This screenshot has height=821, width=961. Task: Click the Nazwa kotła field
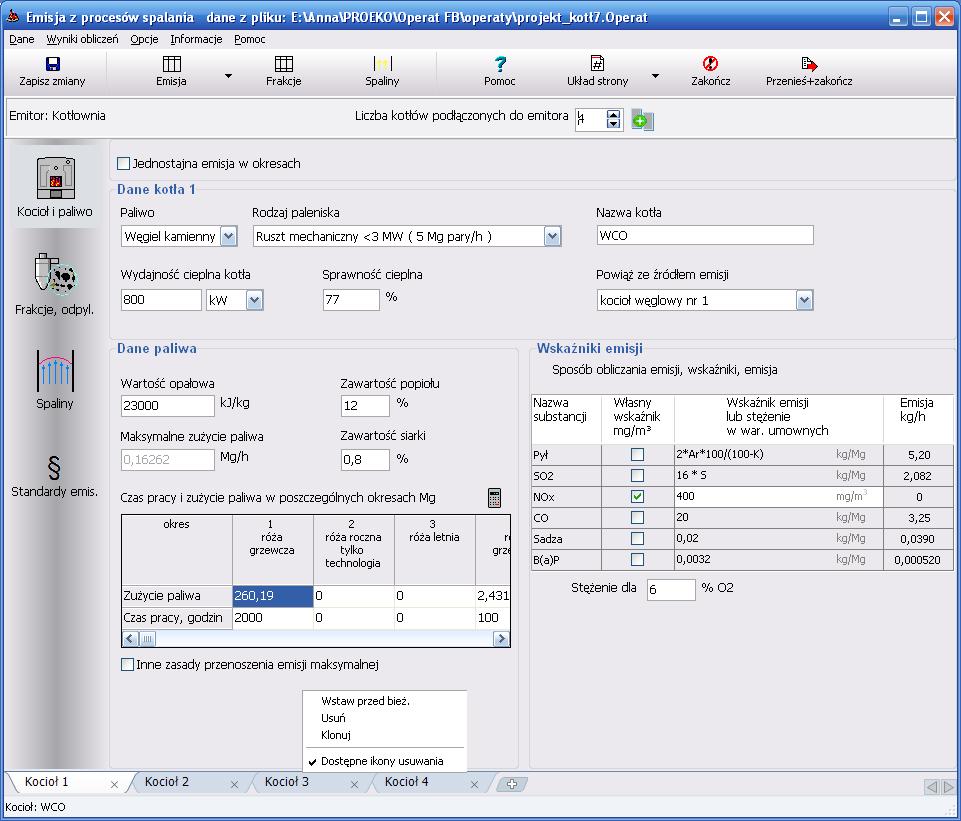coord(705,235)
